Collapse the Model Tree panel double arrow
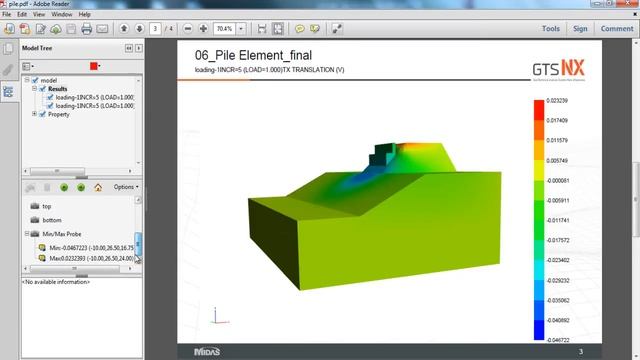Image resolution: width=640 pixels, height=360 pixels. coord(129,48)
